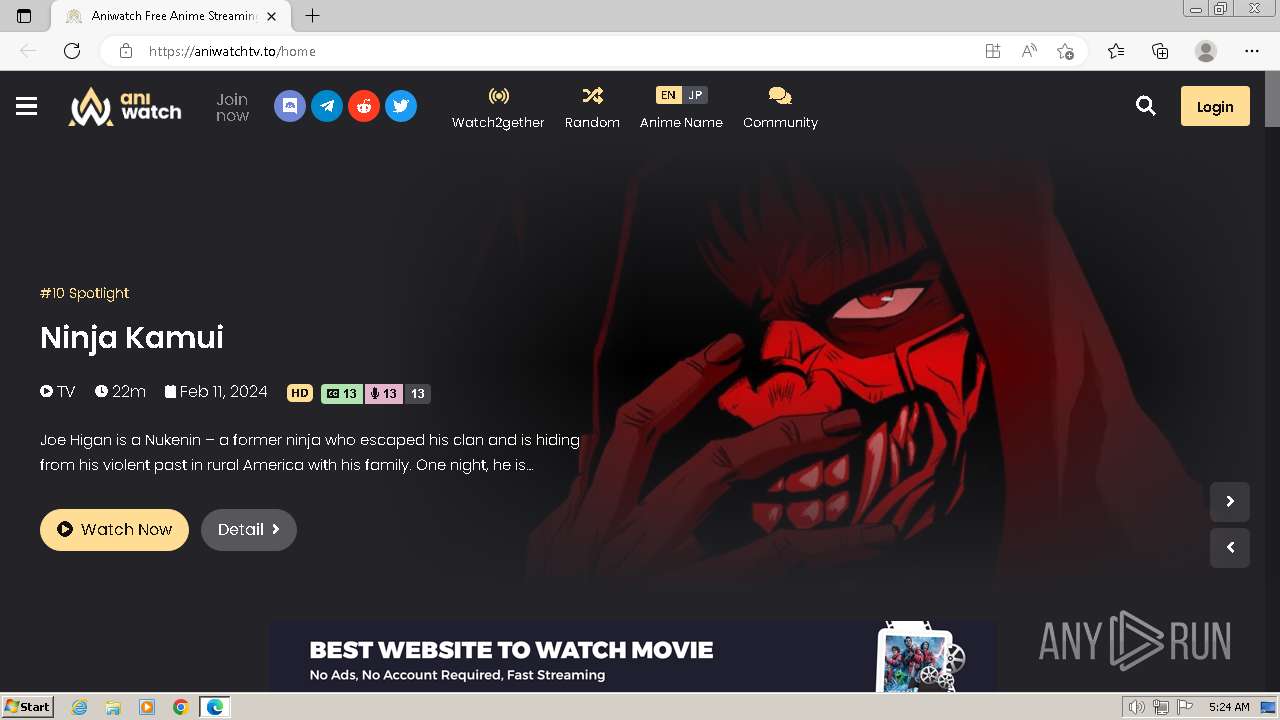
Task: Go to previous spotlight slide
Action: tap(1230, 548)
